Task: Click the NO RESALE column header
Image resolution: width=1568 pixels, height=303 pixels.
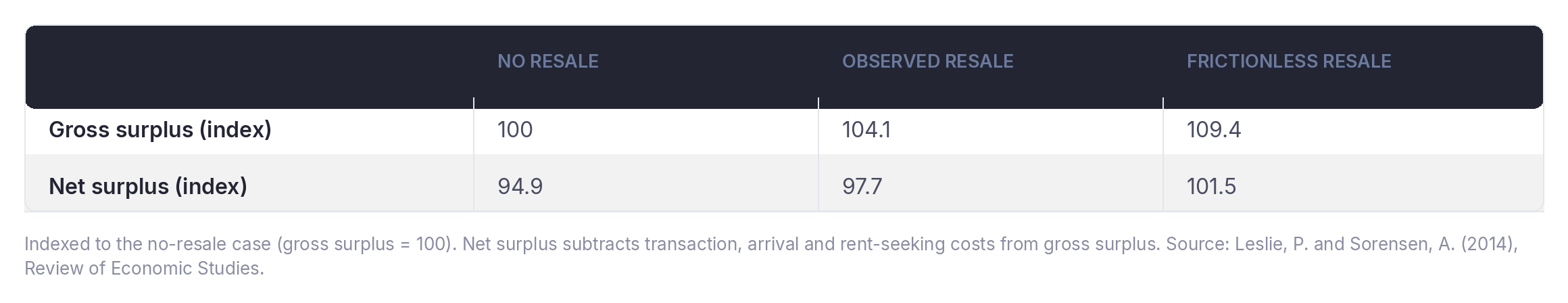Action: 547,62
